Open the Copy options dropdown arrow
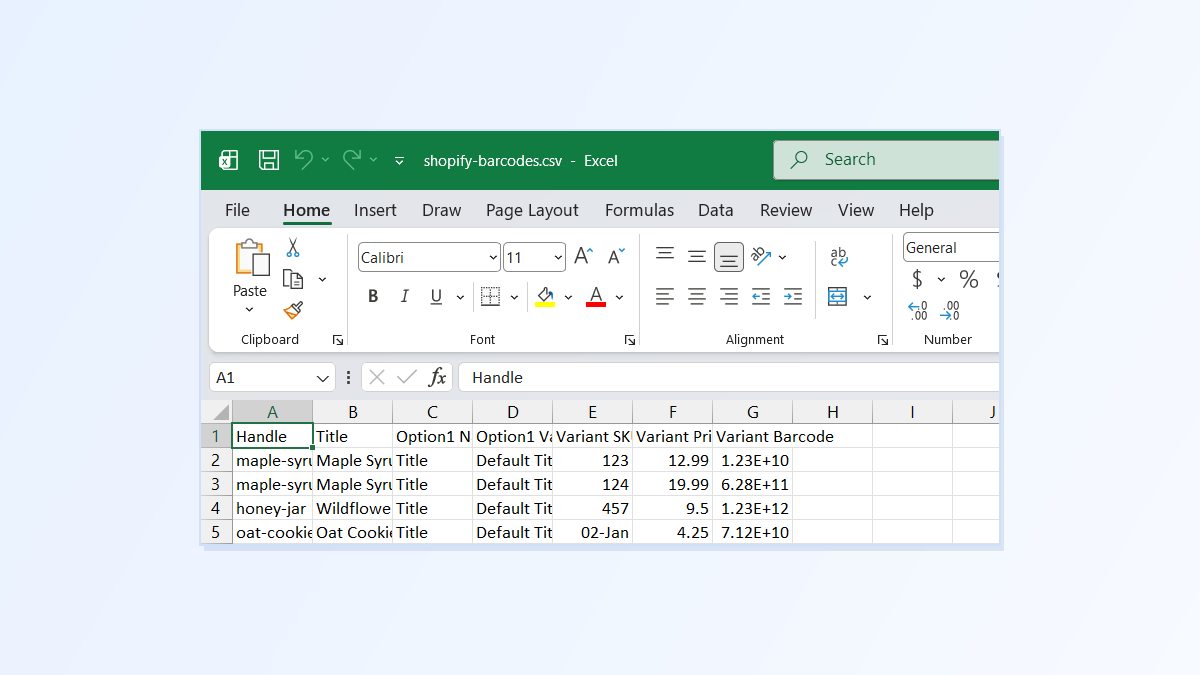 point(322,279)
